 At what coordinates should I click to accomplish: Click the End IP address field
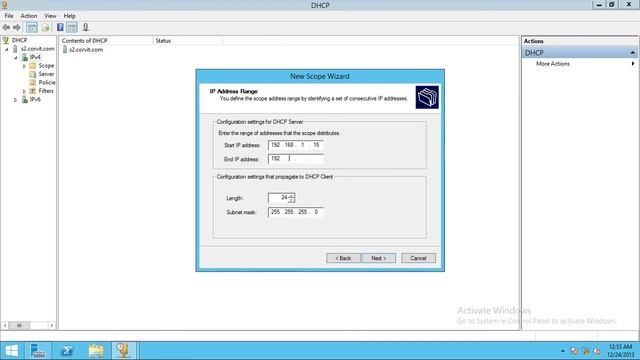[x=296, y=159]
